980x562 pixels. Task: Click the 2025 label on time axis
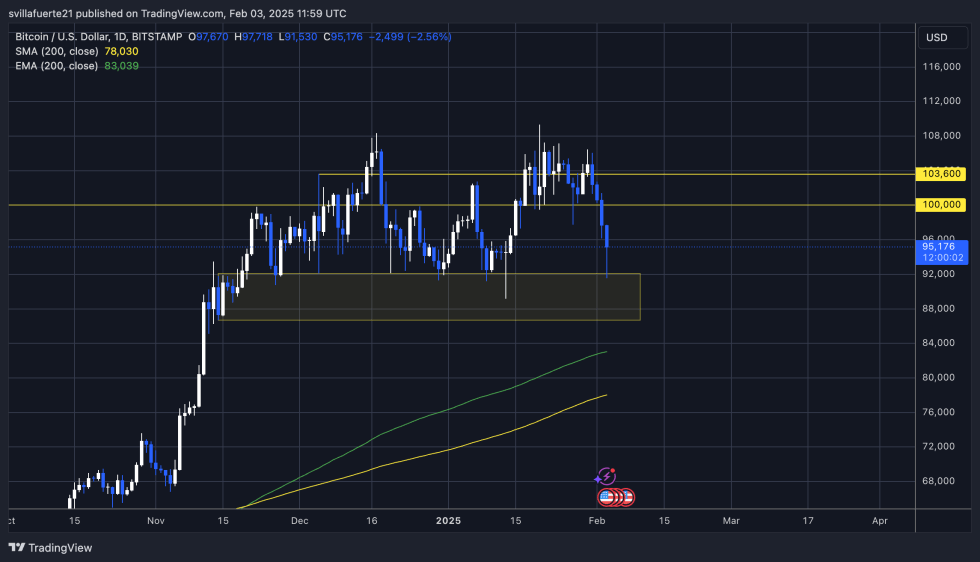click(x=447, y=521)
